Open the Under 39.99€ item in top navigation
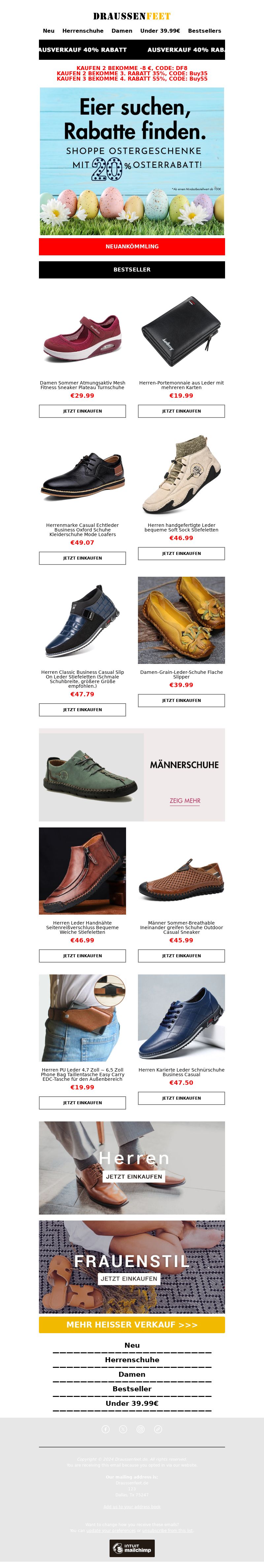264x1568 pixels. 160,30
